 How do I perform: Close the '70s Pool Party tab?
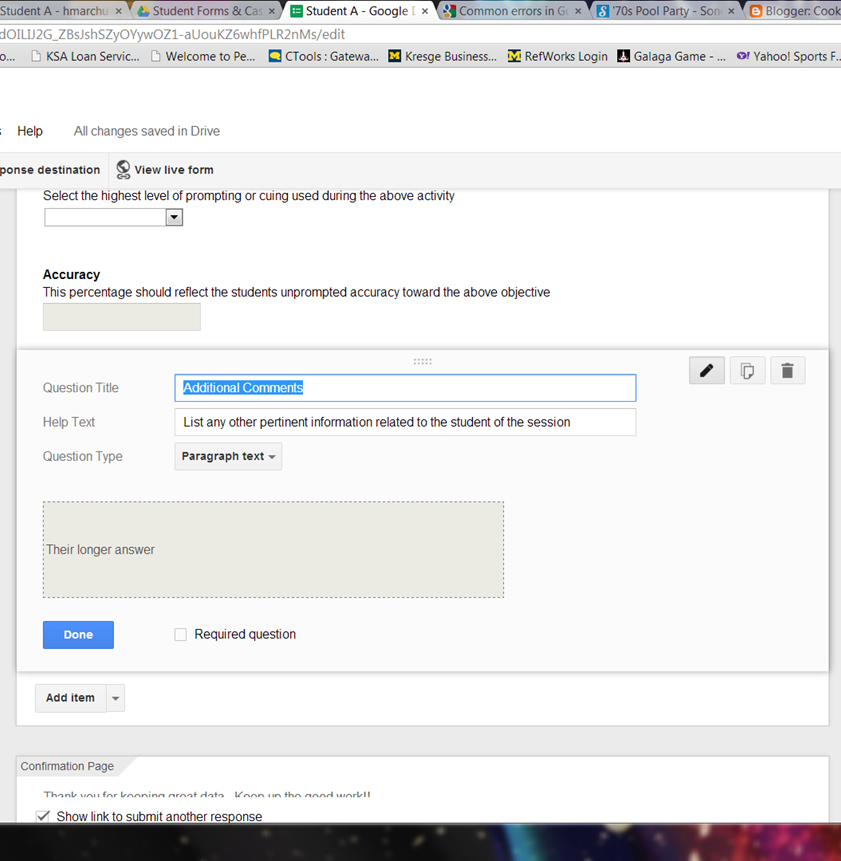[x=731, y=11]
